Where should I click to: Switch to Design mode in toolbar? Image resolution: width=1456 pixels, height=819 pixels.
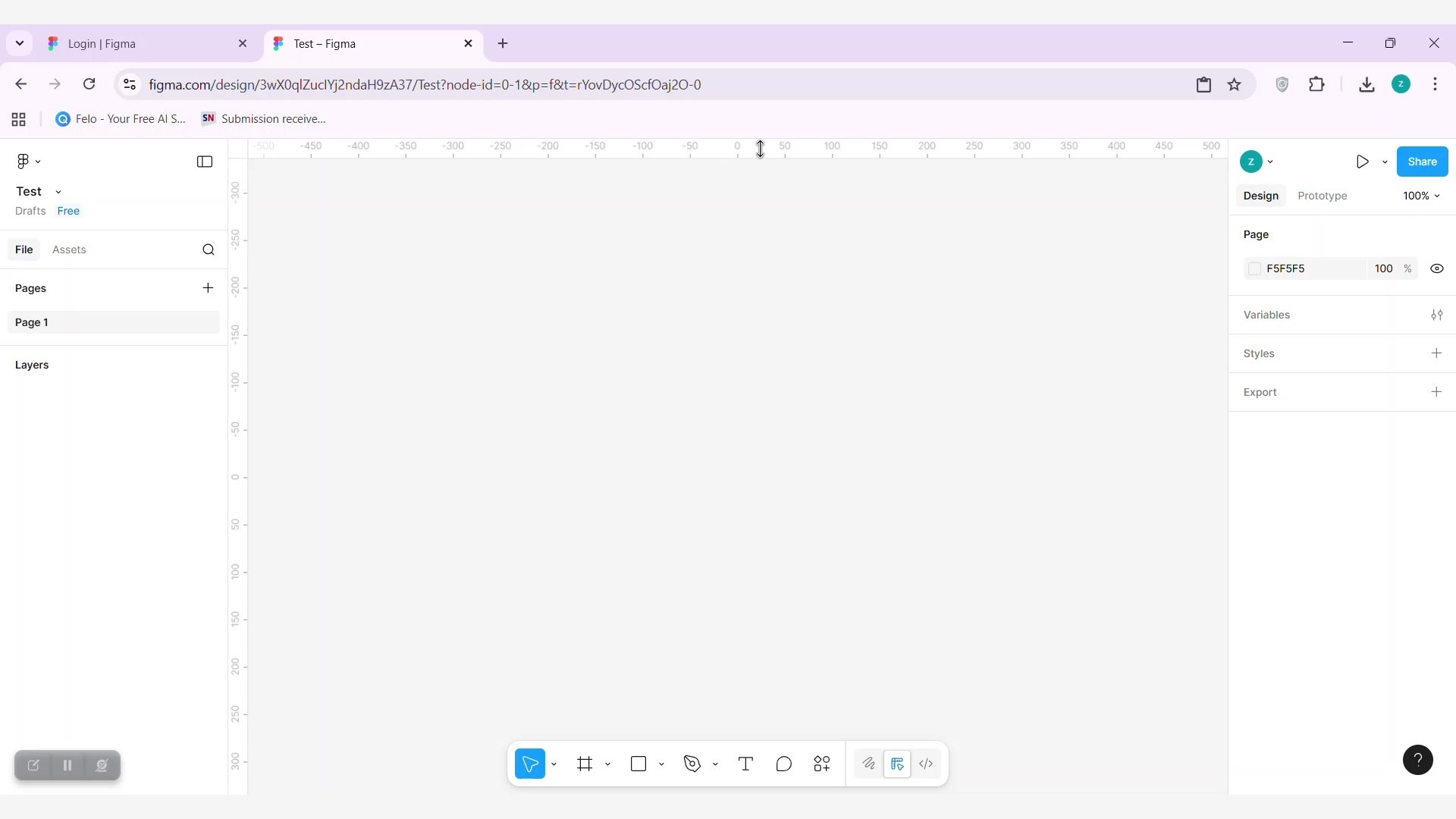point(897,764)
